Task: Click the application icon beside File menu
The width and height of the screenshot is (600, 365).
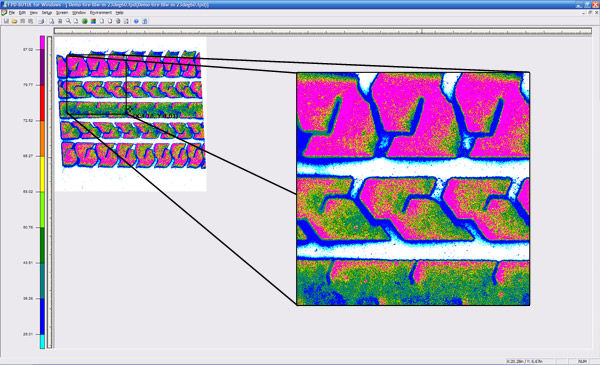Action: [x=4, y=13]
